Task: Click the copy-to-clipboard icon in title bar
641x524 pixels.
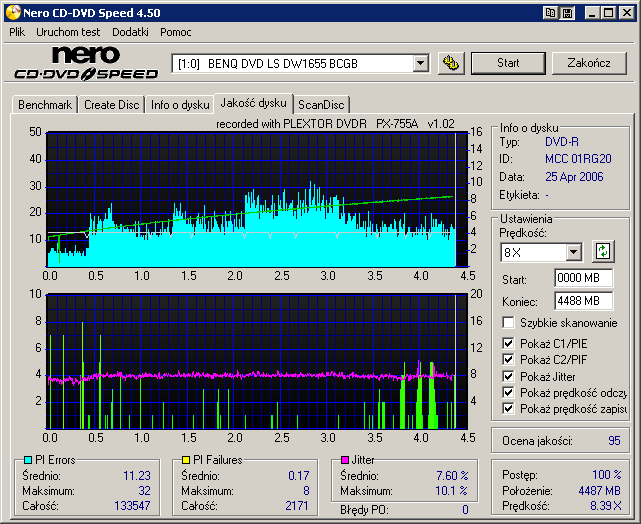Action: [551, 13]
